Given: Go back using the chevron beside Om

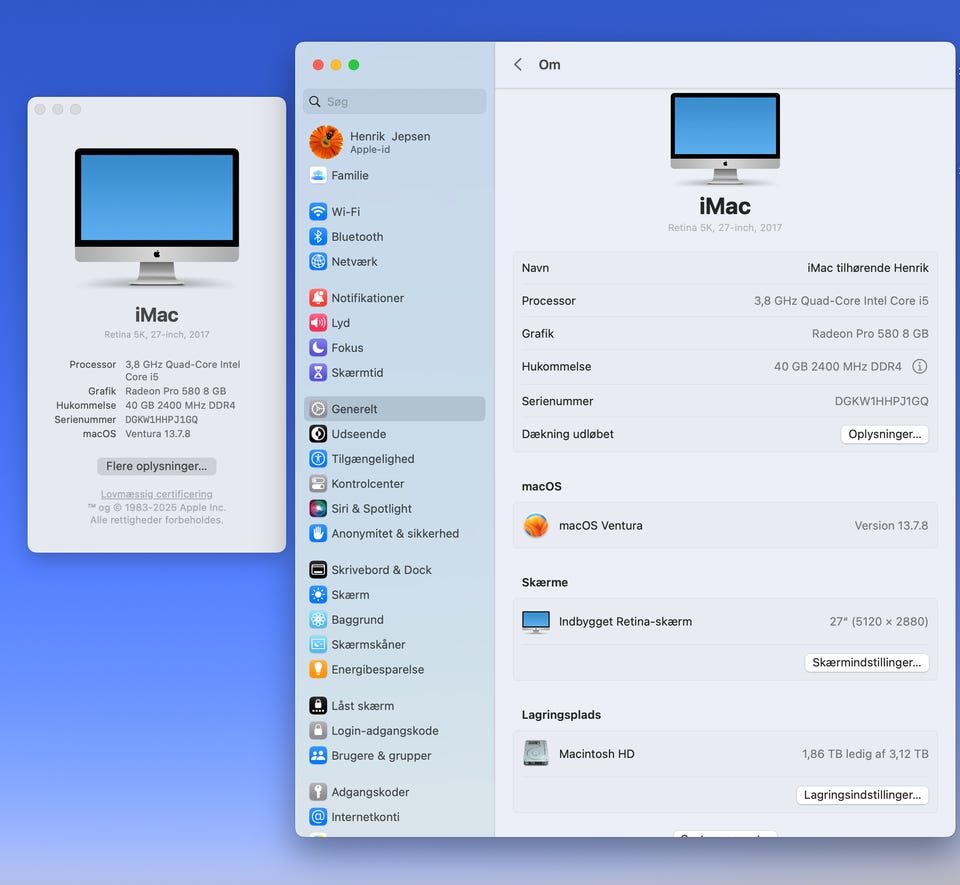Looking at the screenshot, I should 518,65.
